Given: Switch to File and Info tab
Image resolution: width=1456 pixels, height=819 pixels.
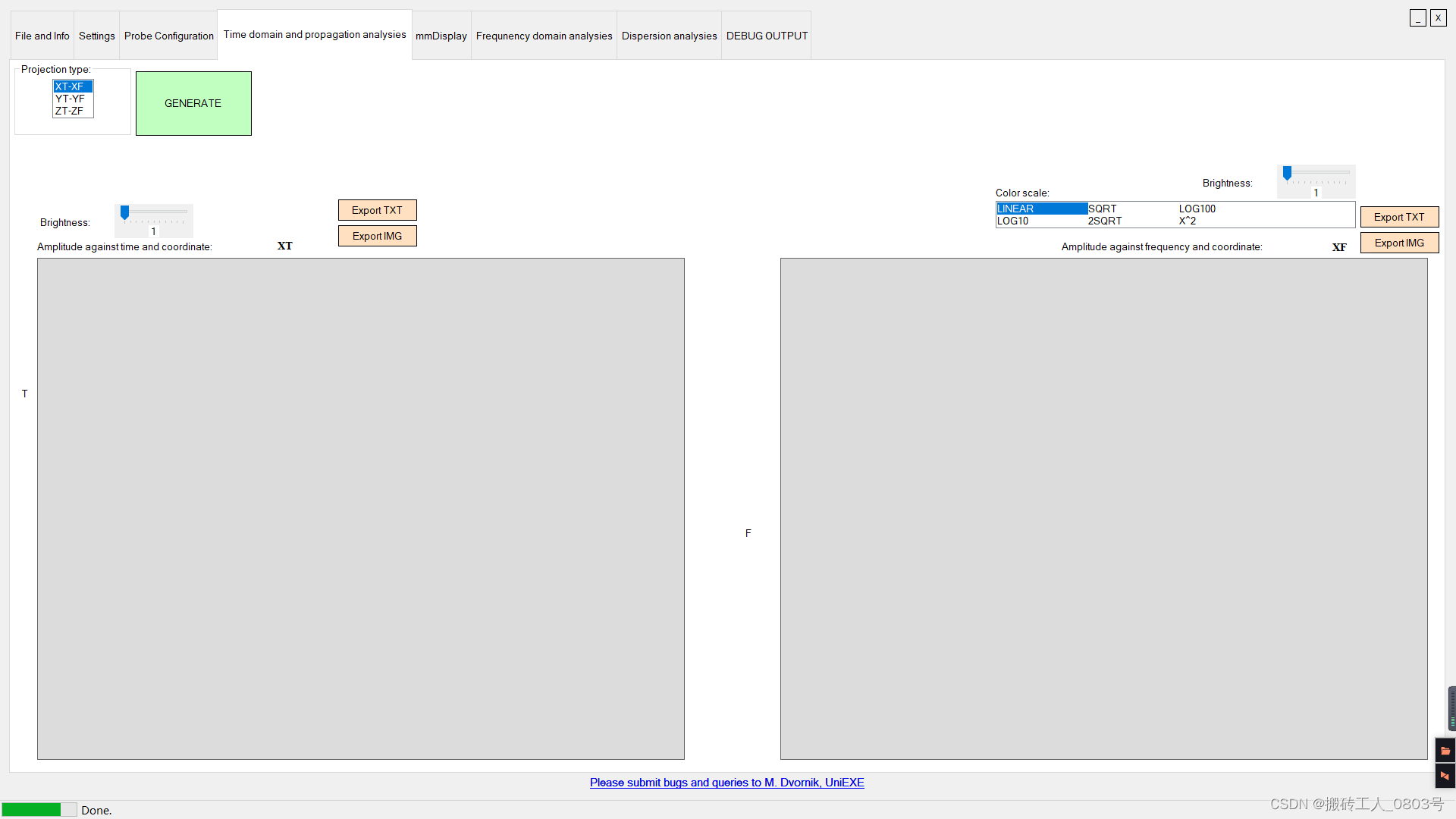Looking at the screenshot, I should 42,35.
